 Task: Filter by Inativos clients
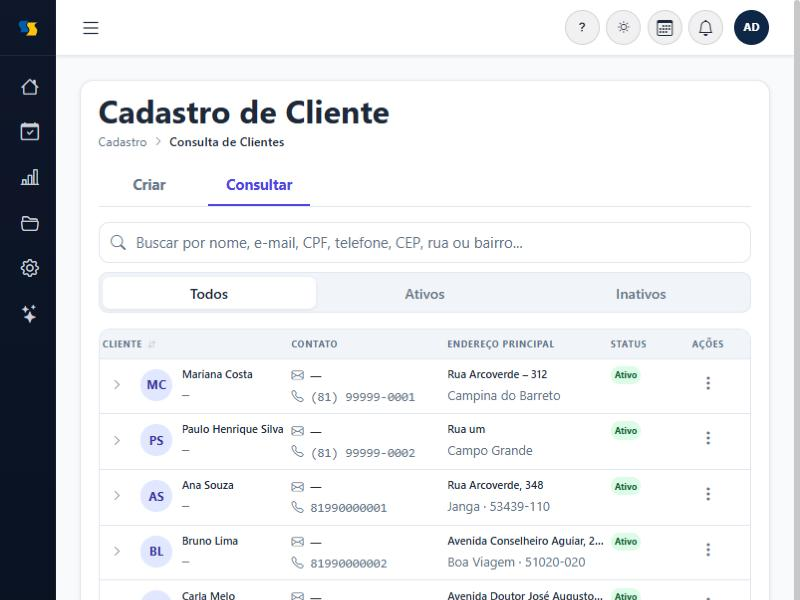(x=640, y=294)
